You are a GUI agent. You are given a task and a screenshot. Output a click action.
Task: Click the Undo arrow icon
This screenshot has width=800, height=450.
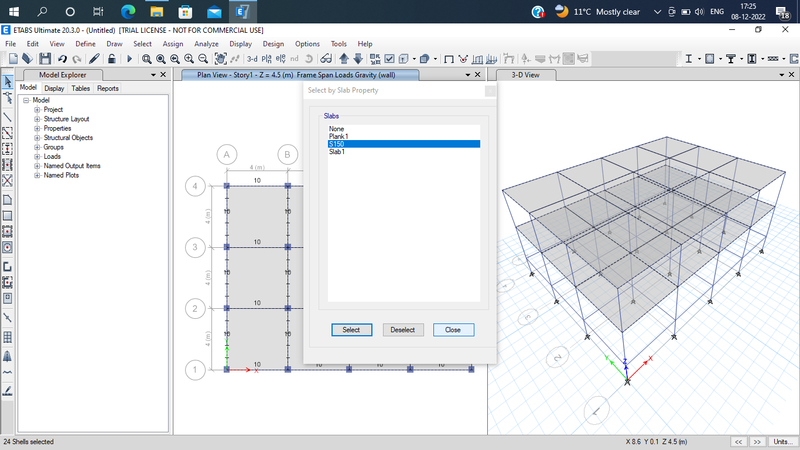[62, 59]
